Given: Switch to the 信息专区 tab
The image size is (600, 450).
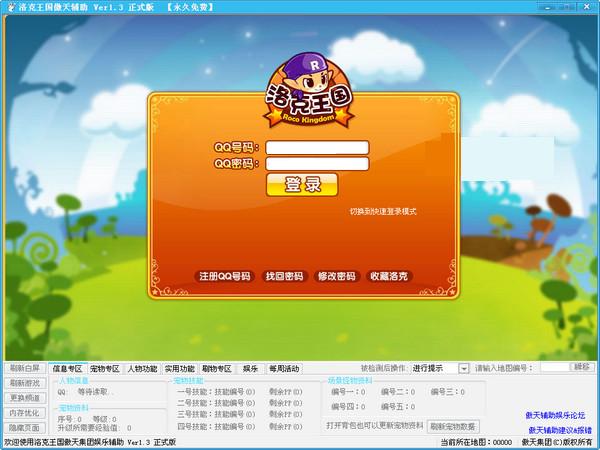Looking at the screenshot, I should click(68, 369).
